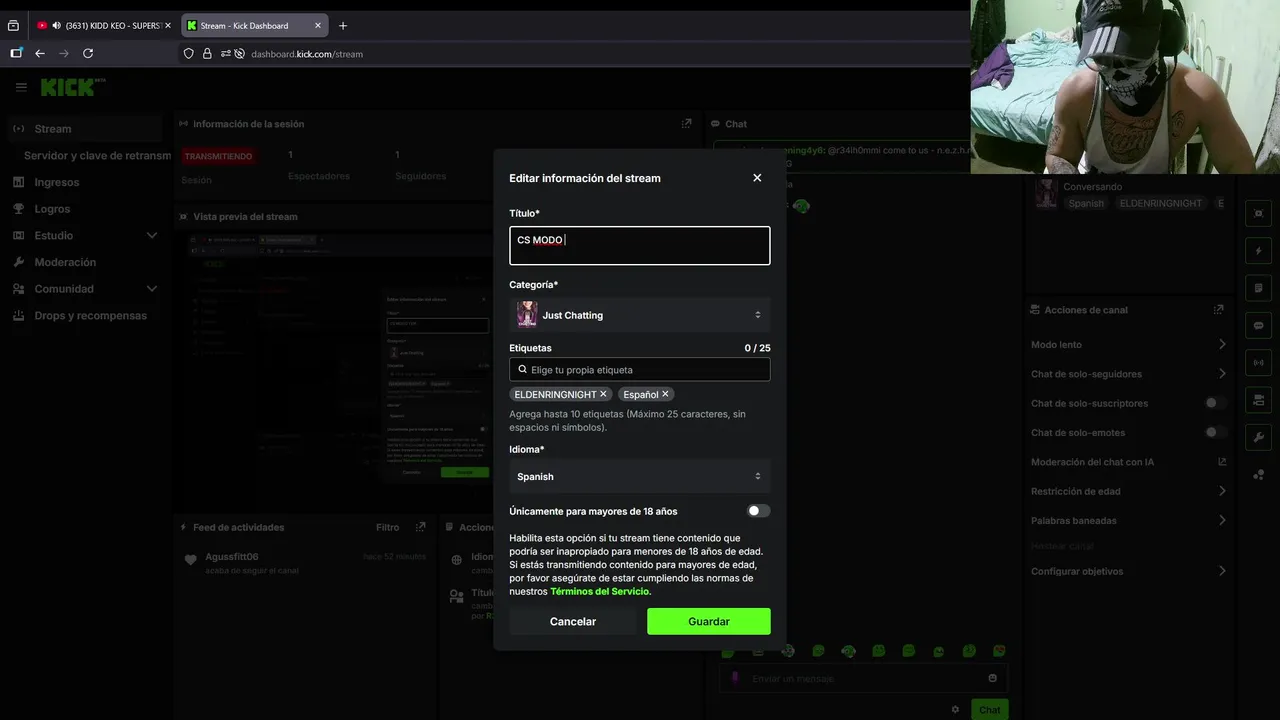Screen dimensions: 1280x720
Task: Click the three-dots cluster icon in right toolbar
Action: click(x=1258, y=474)
